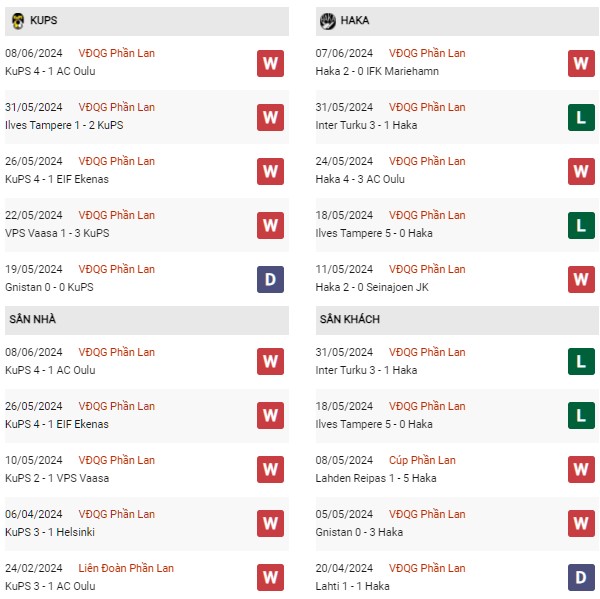Screen dimensions: 600x599
Task: Click the KuPS team logo icon
Action: [18, 21]
